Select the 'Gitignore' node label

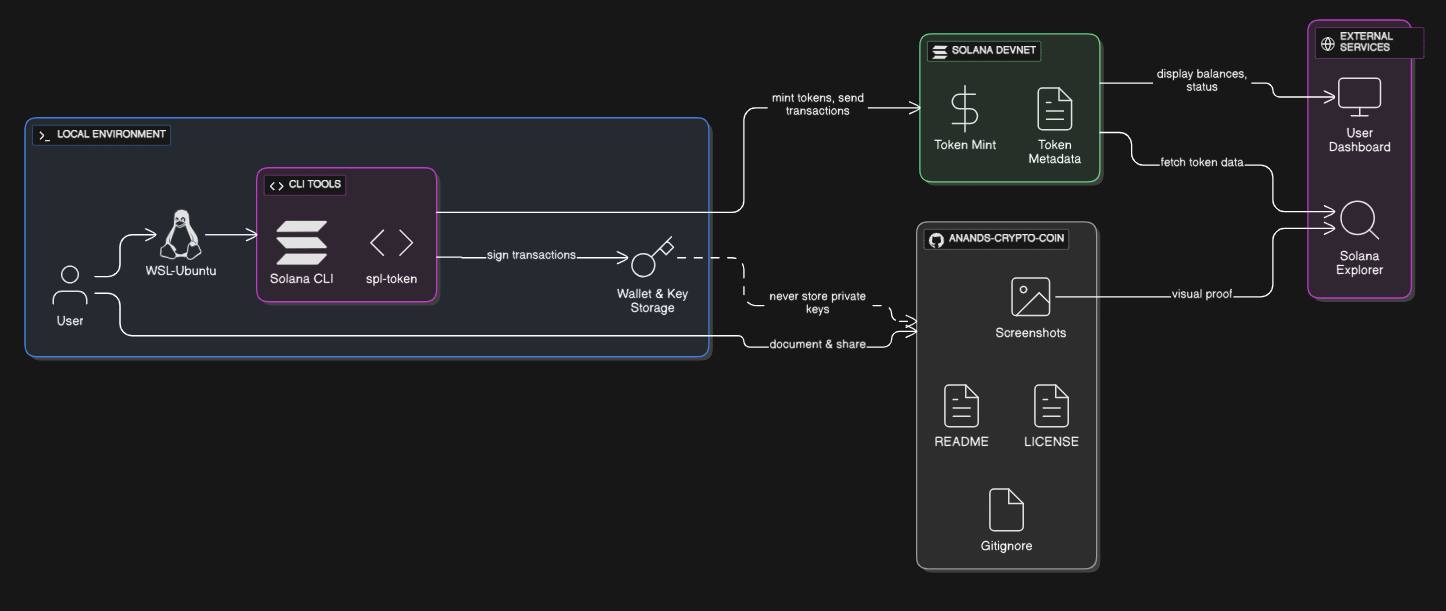[x=1007, y=546]
